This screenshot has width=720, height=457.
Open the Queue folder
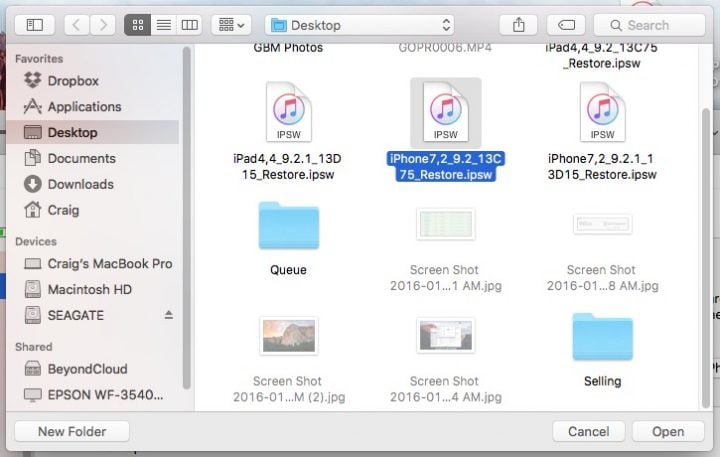pos(288,225)
